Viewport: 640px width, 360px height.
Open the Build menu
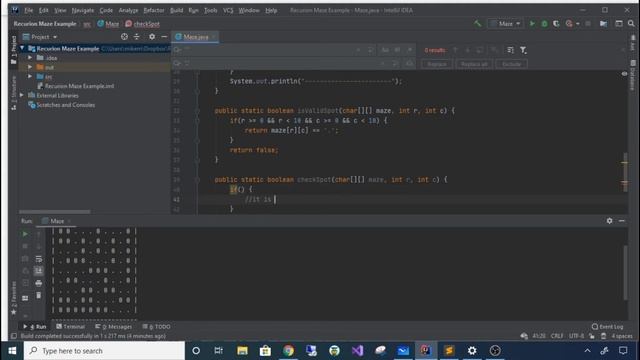177,10
